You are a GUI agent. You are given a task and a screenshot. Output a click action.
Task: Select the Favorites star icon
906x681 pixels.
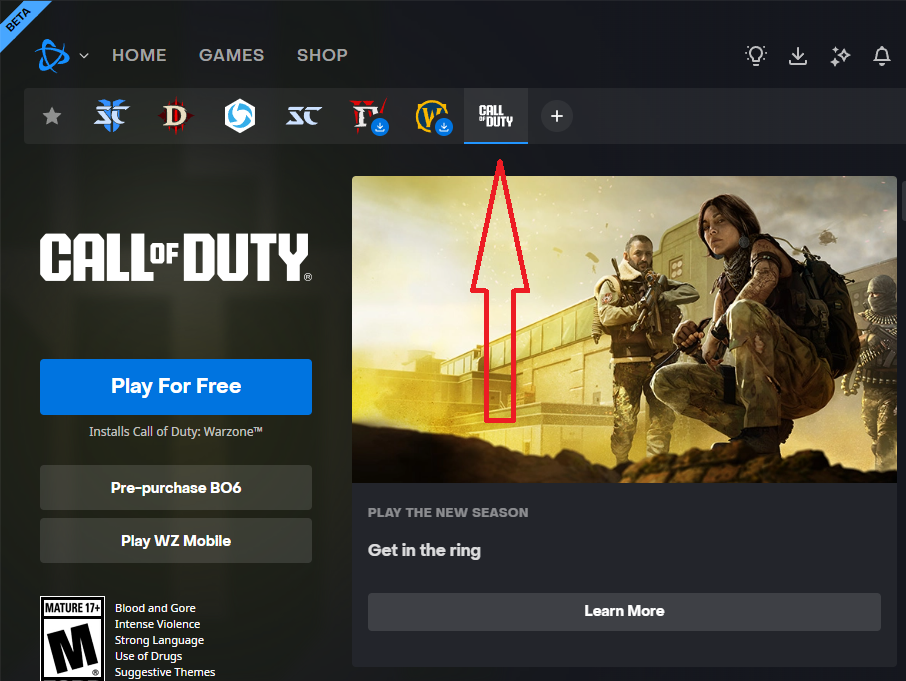(52, 116)
